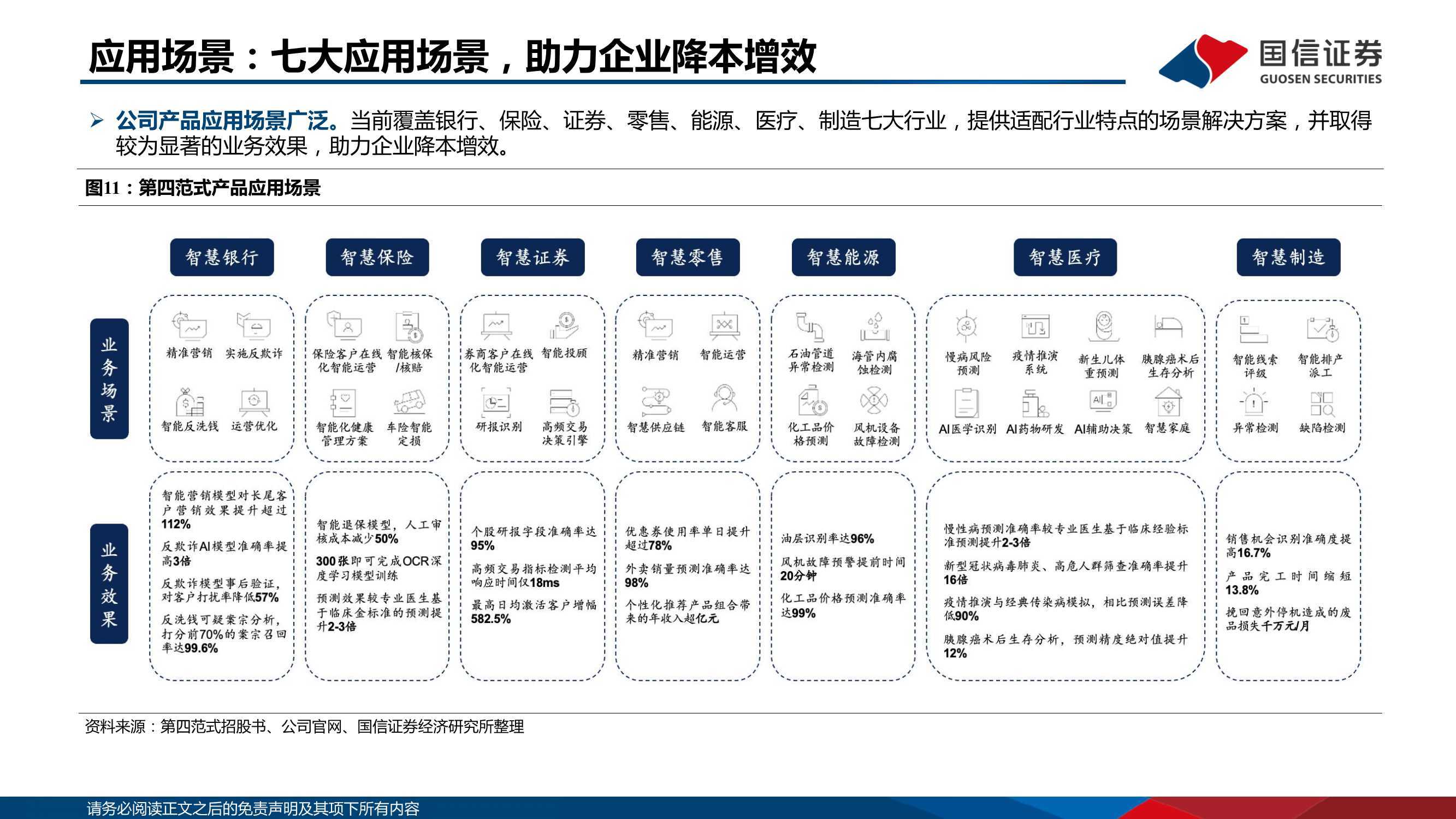Click the 582.5% customer growth figure
Screen dimensions: 1456x819
coord(490,619)
